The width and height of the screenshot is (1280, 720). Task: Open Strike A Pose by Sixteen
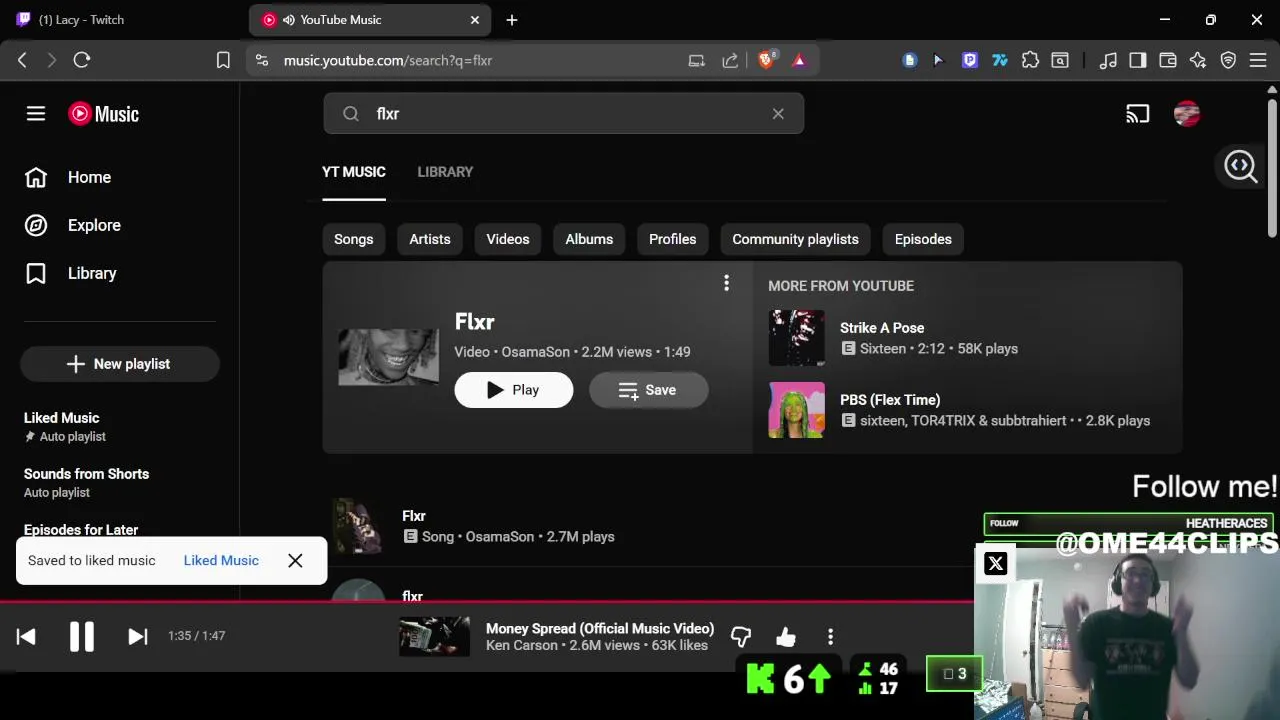882,328
